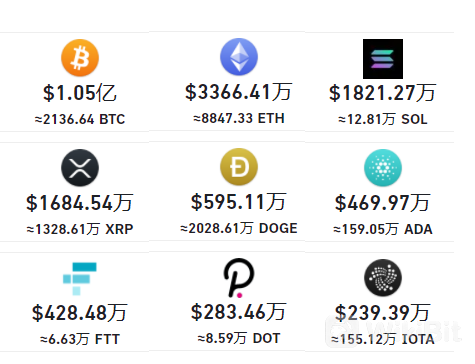Select the ≈2136.64 BTC text
475x364 pixels.
pyautogui.click(x=80, y=119)
